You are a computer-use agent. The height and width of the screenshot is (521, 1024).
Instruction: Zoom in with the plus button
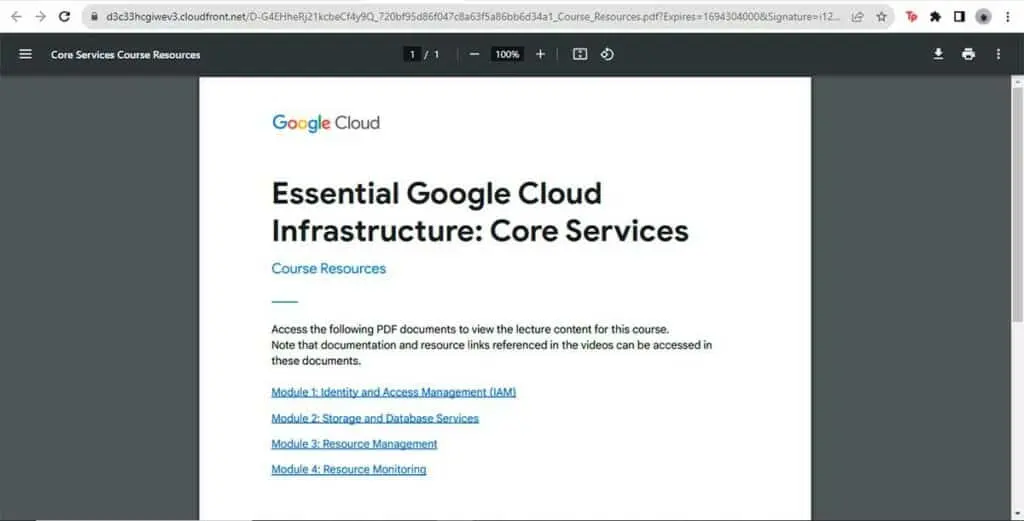(x=540, y=54)
